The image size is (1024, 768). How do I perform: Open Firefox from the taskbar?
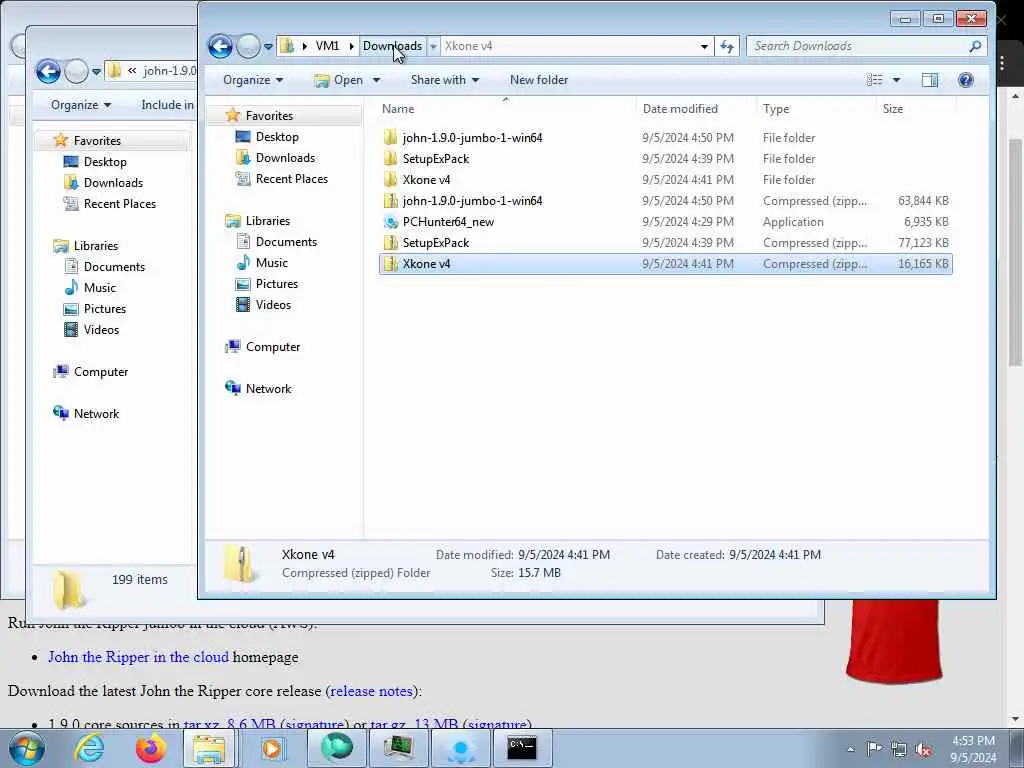[150, 748]
